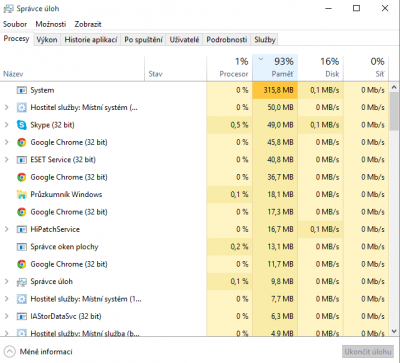The width and height of the screenshot is (400, 363).
Task: Select the Chrome icon using 45,8 MB
Action: tap(22, 142)
